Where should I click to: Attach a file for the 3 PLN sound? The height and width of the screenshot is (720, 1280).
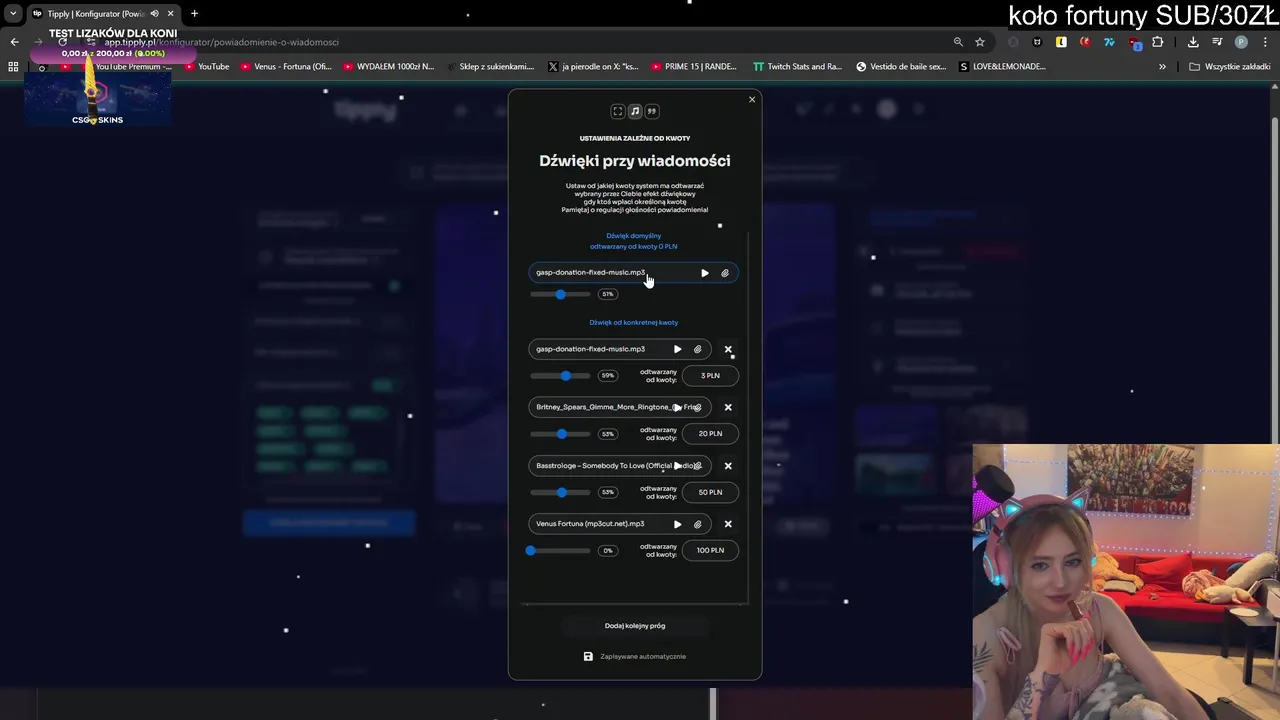tap(698, 349)
